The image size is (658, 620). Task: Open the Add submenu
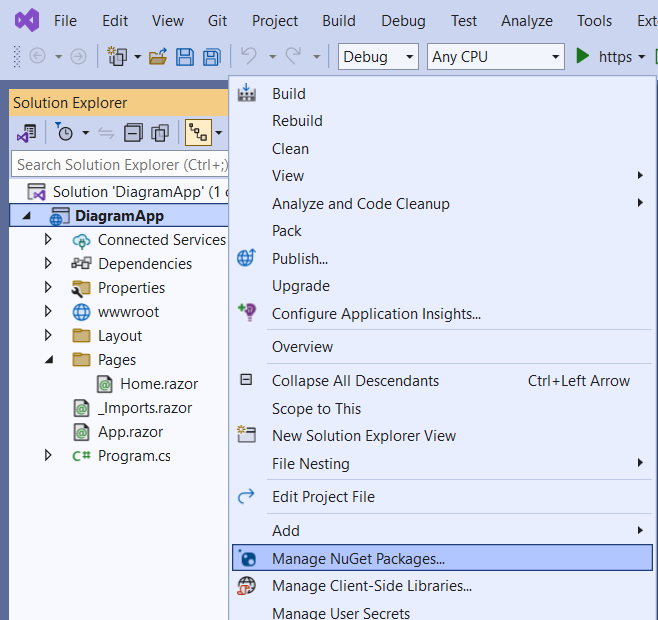tap(442, 531)
